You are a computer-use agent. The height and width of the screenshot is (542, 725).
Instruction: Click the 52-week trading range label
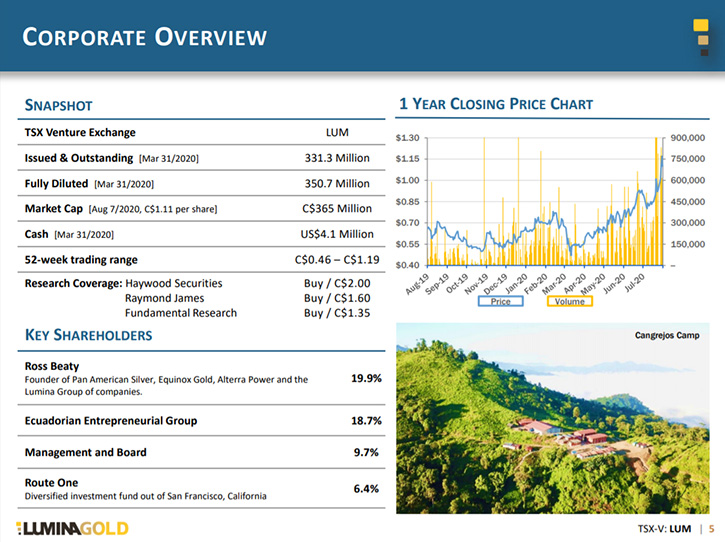coord(81,259)
